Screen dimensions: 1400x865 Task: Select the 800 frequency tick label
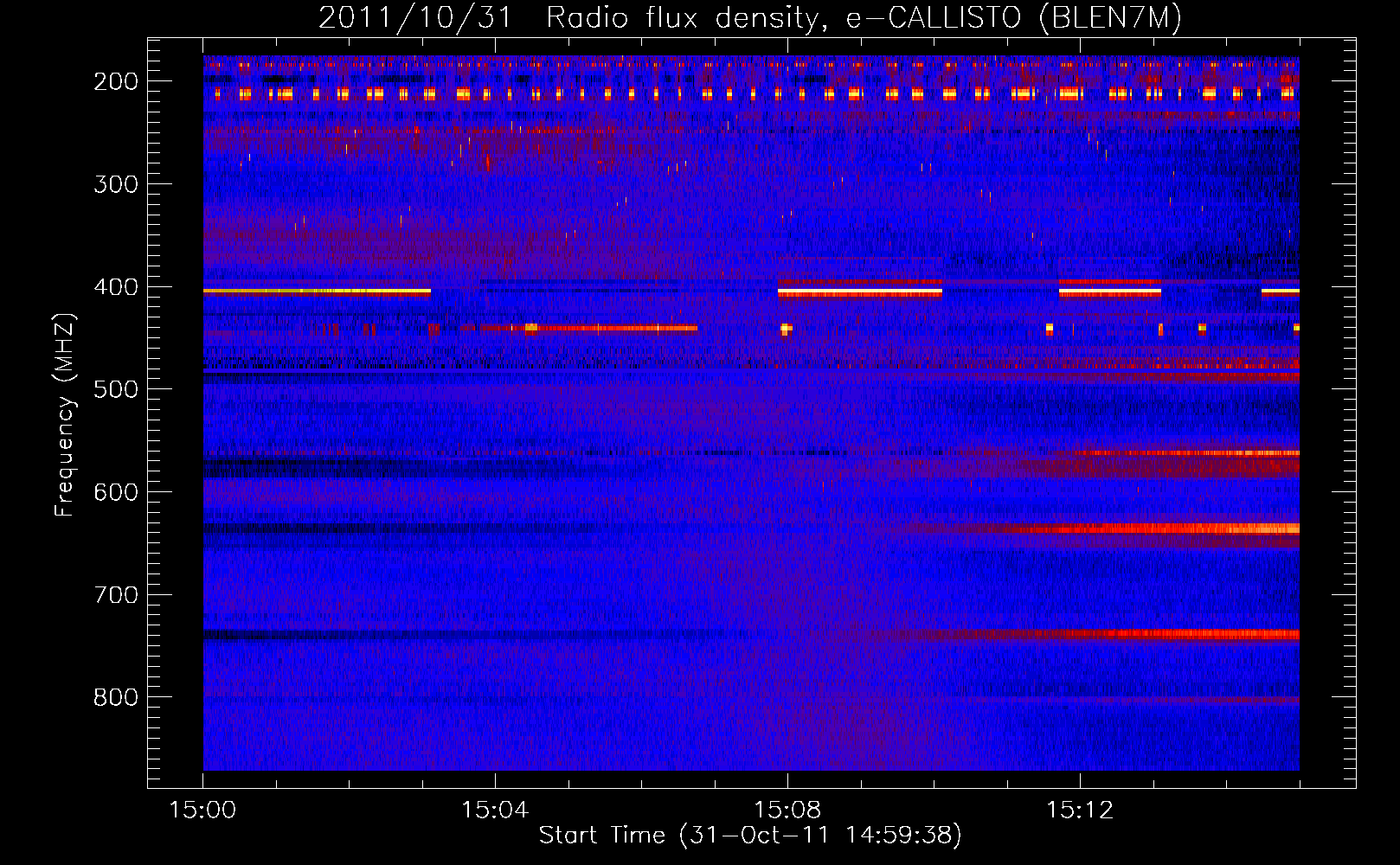pos(116,697)
